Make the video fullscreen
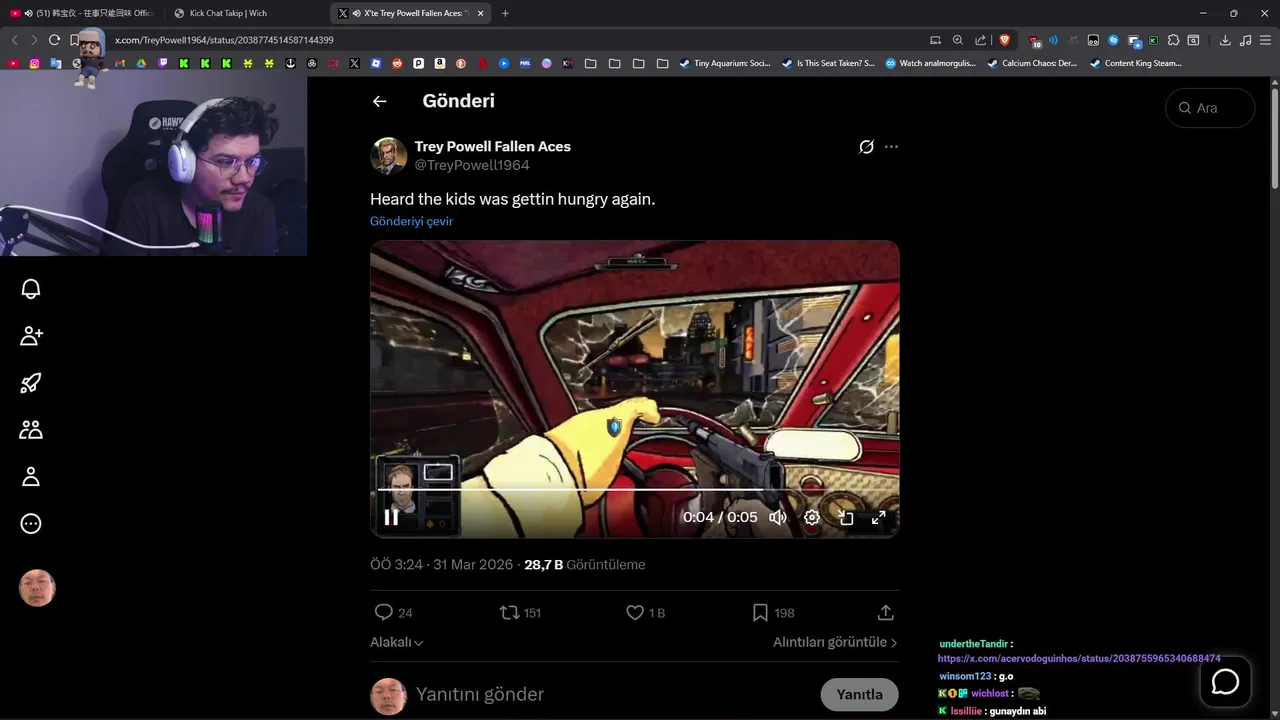 point(878,517)
